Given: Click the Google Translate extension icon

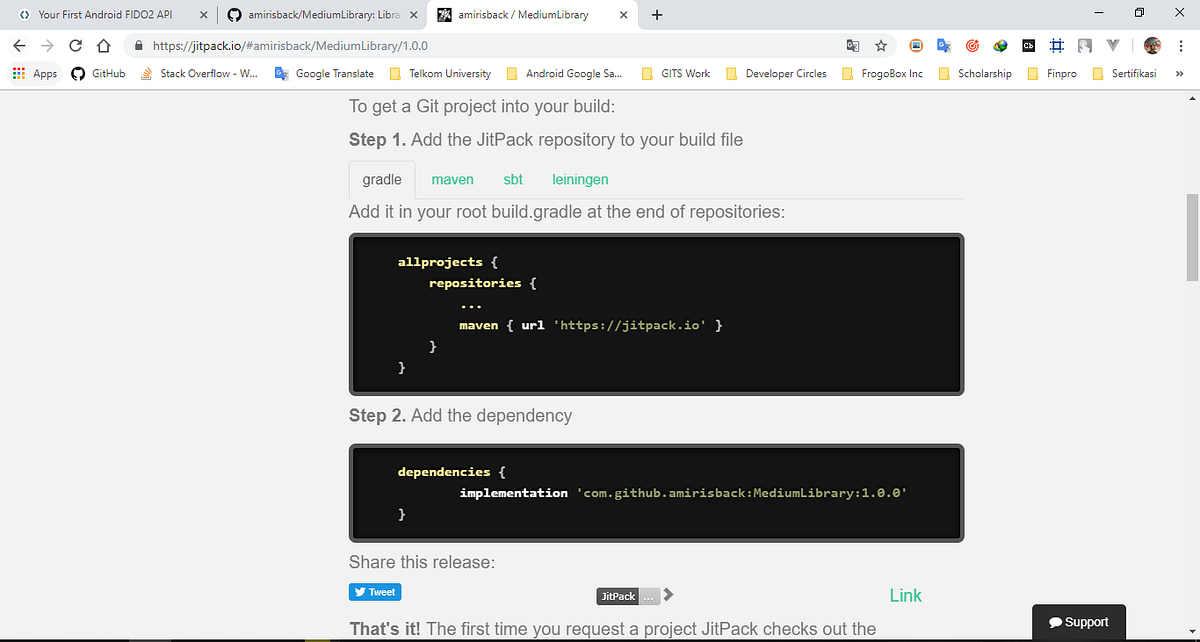Looking at the screenshot, I should pyautogui.click(x=943, y=45).
